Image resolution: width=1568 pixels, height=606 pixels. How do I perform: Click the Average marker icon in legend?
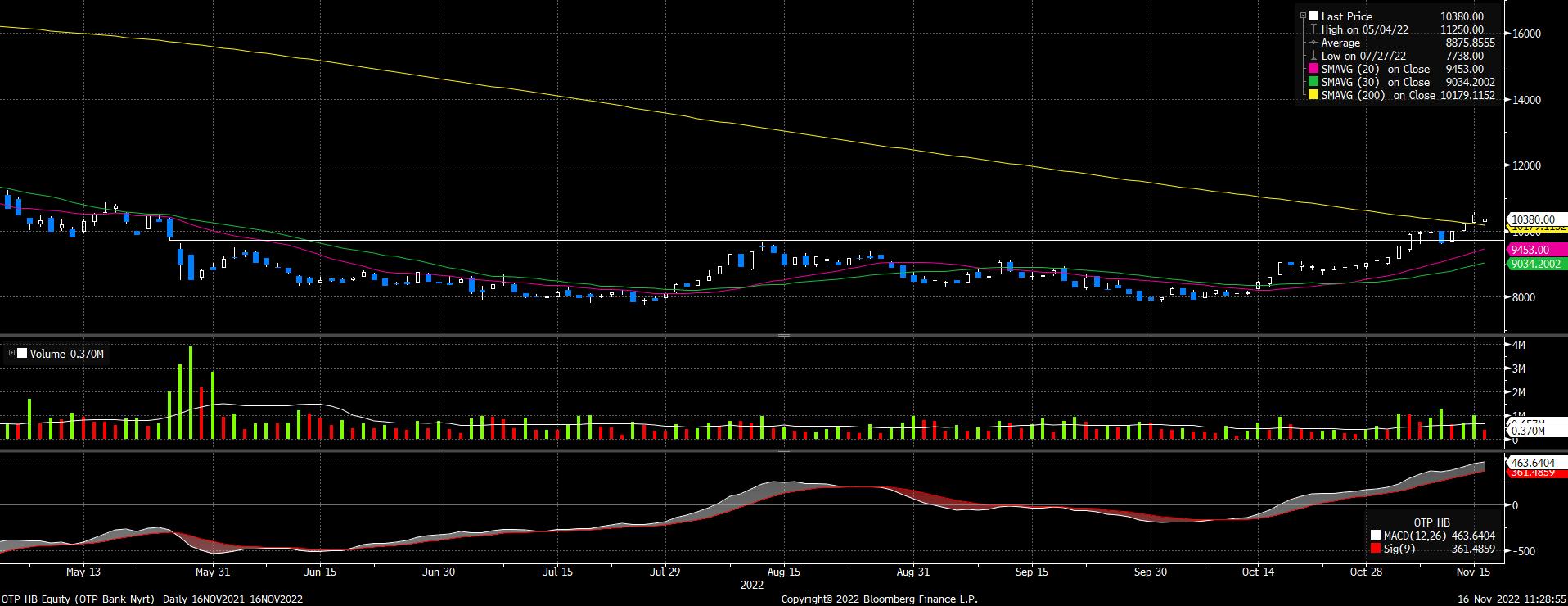coord(1313,43)
